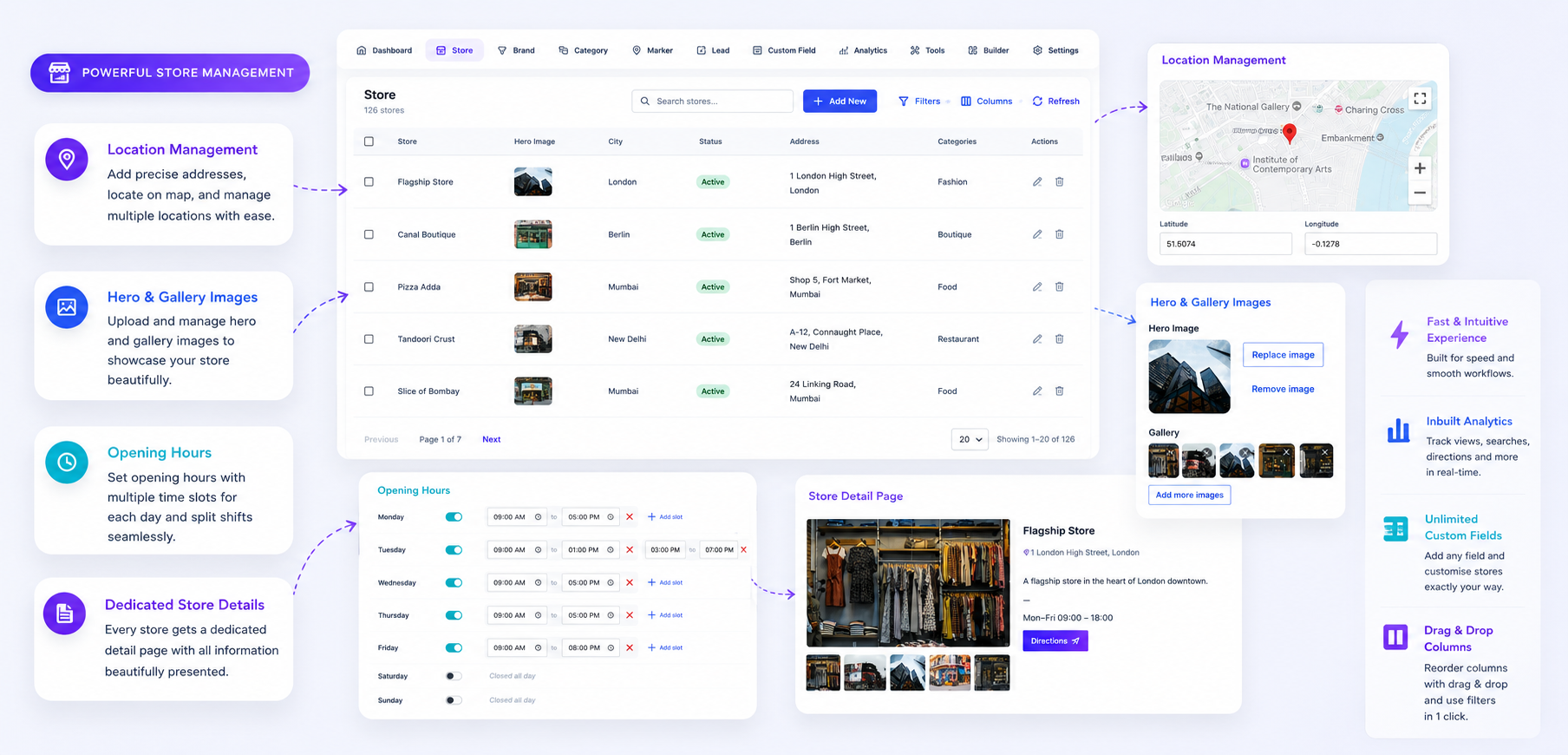The width and height of the screenshot is (1568, 755).
Task: Remove Tuesday first time slot red X
Action: (x=630, y=549)
